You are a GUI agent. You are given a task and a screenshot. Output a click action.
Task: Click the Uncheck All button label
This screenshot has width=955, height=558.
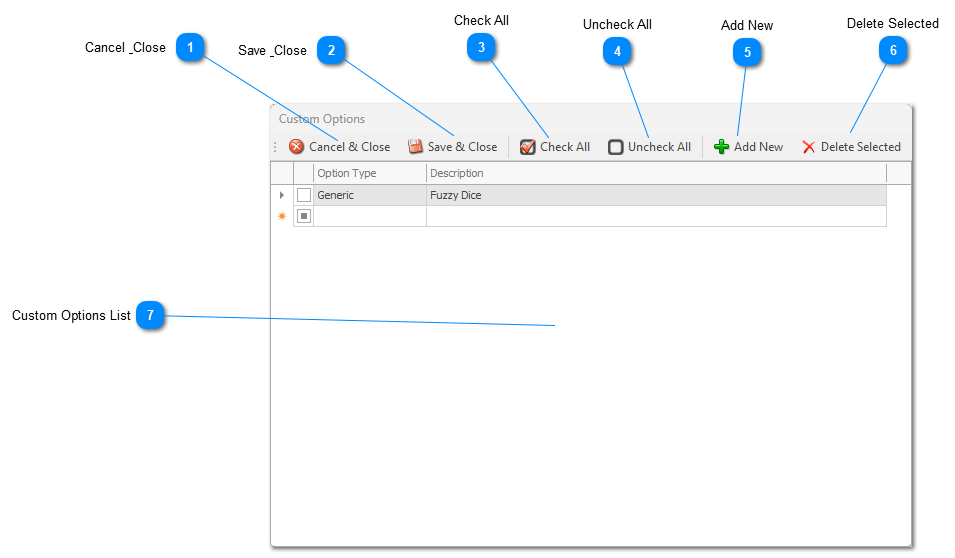(660, 147)
